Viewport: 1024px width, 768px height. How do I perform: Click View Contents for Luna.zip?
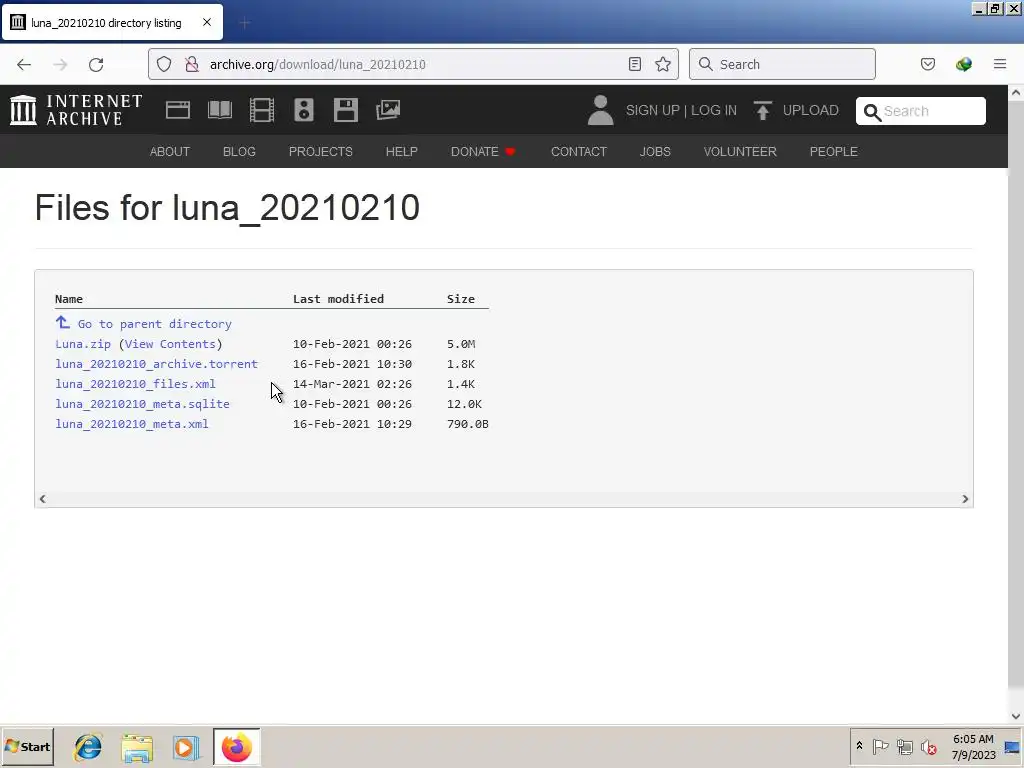tap(170, 344)
